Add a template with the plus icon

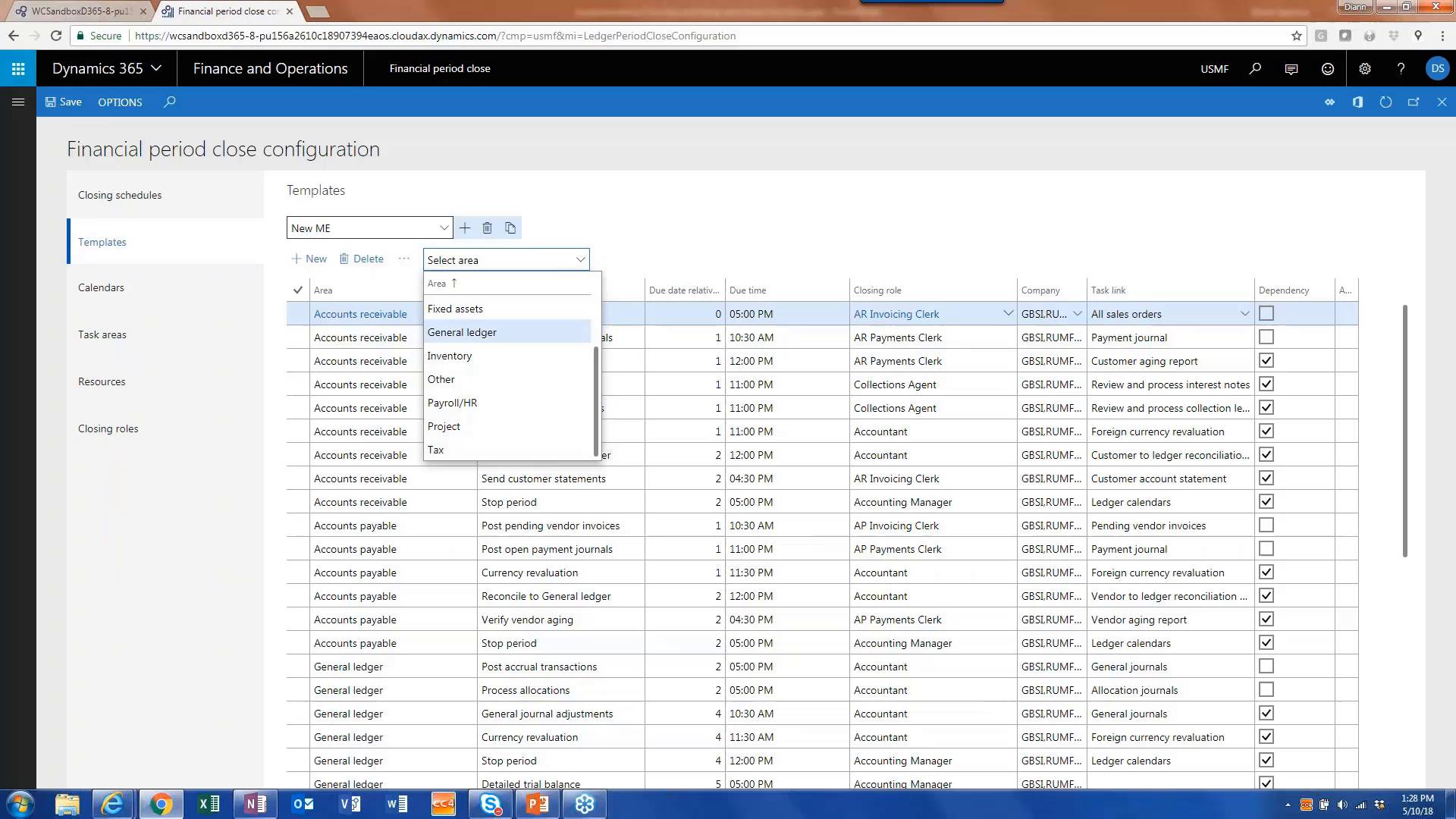465,227
